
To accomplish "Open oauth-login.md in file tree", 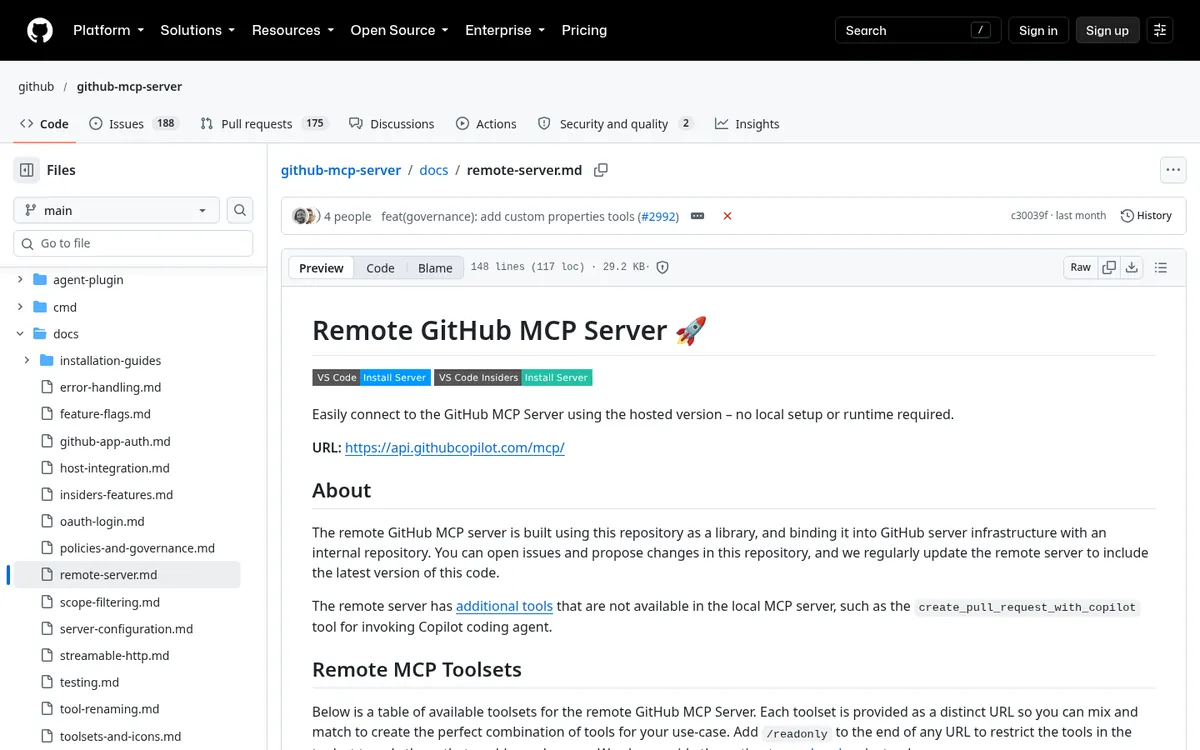I will [102, 522].
